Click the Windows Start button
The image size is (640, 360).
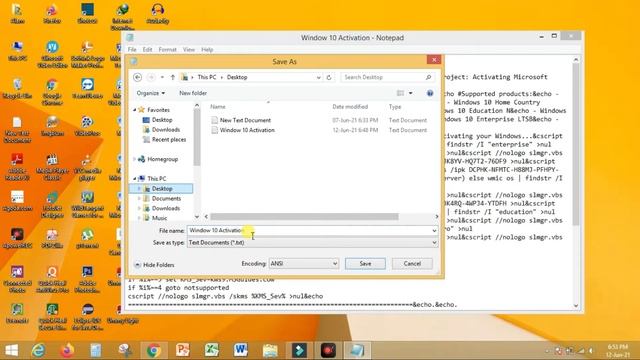(x=11, y=351)
